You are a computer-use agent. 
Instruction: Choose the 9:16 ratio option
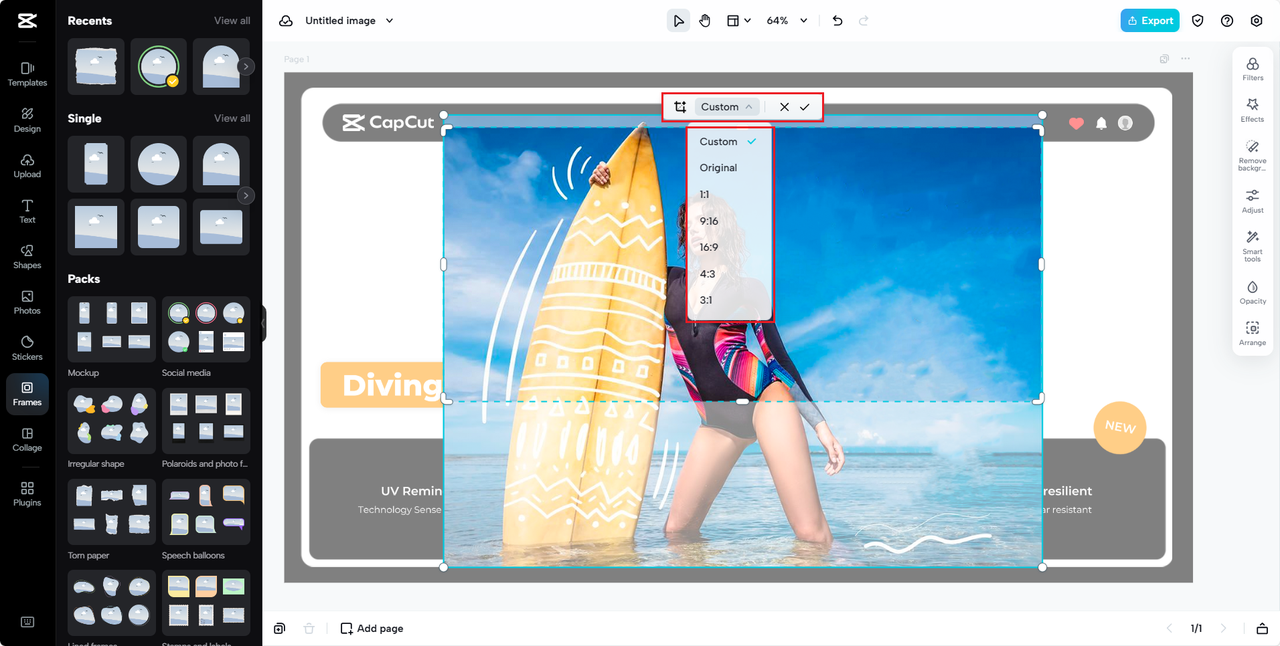tap(729, 221)
